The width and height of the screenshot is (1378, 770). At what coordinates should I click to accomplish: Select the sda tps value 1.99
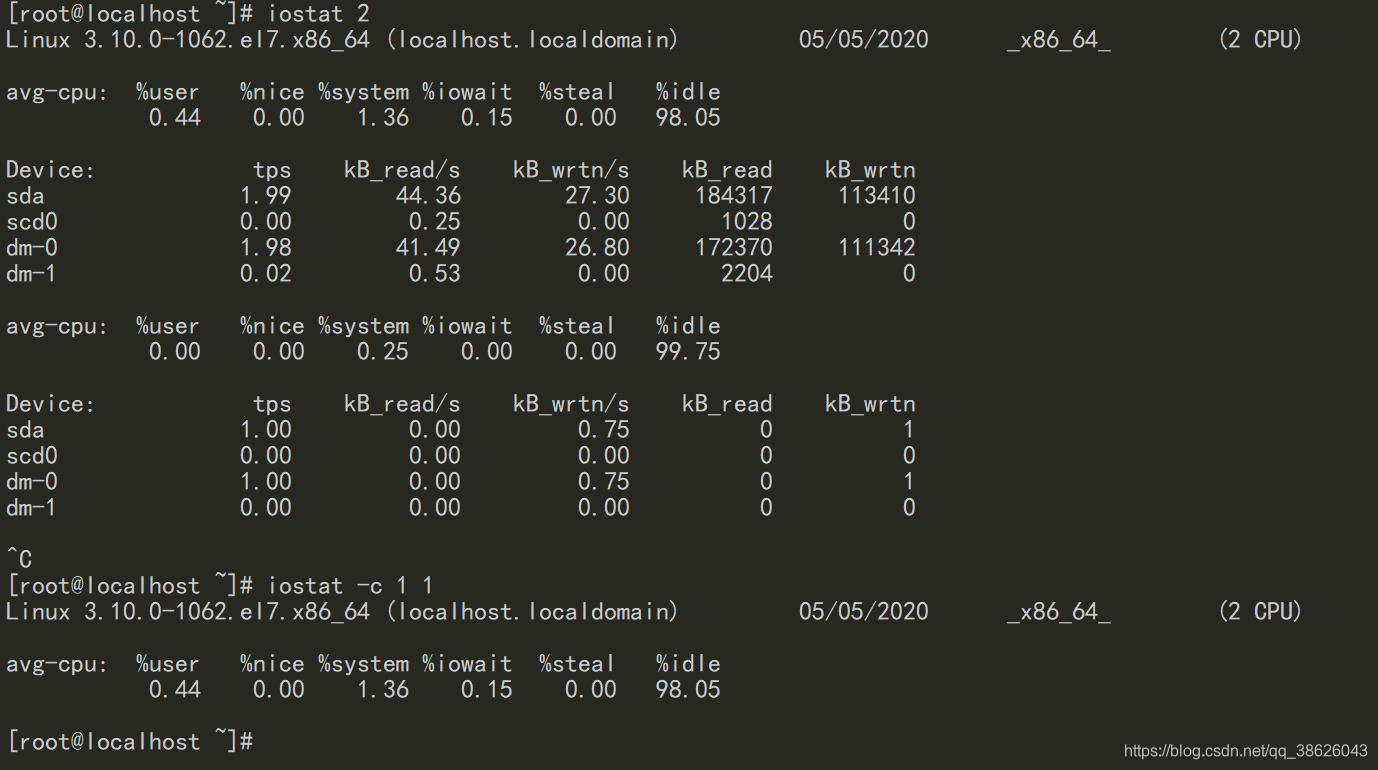pyautogui.click(x=266, y=196)
